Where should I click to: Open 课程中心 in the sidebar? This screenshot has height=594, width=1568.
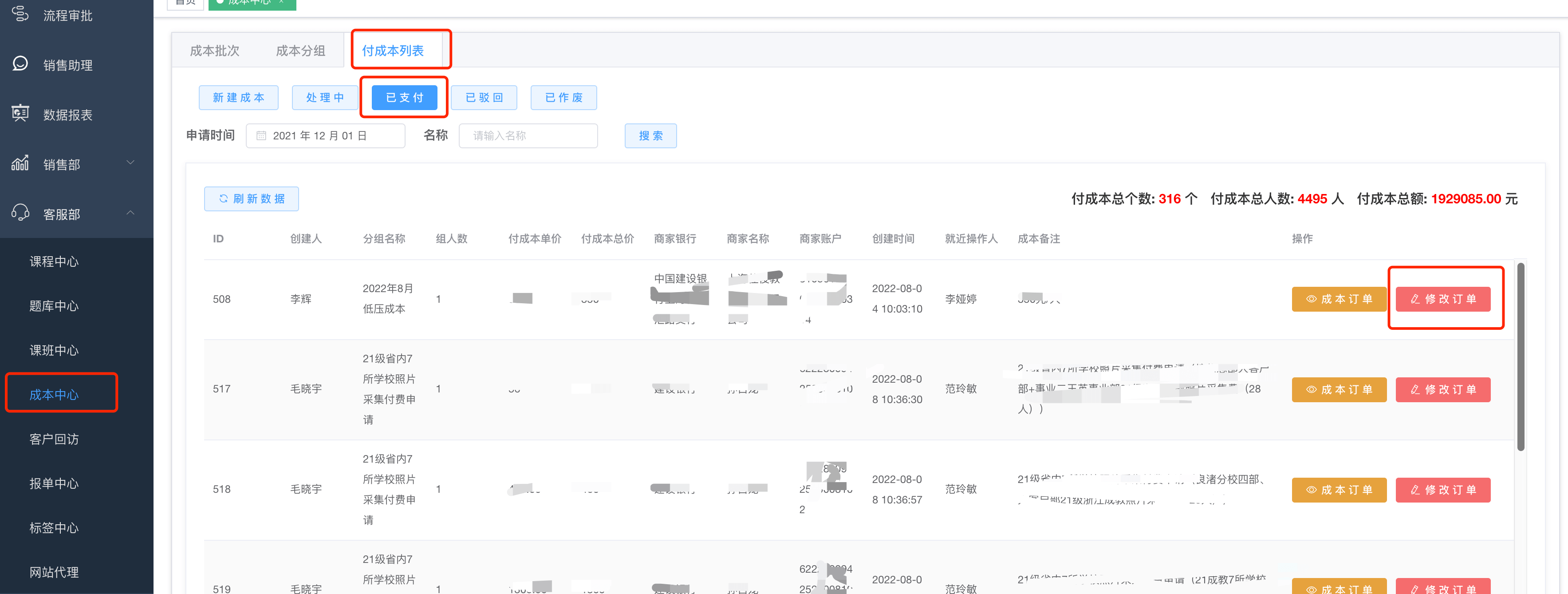click(54, 261)
